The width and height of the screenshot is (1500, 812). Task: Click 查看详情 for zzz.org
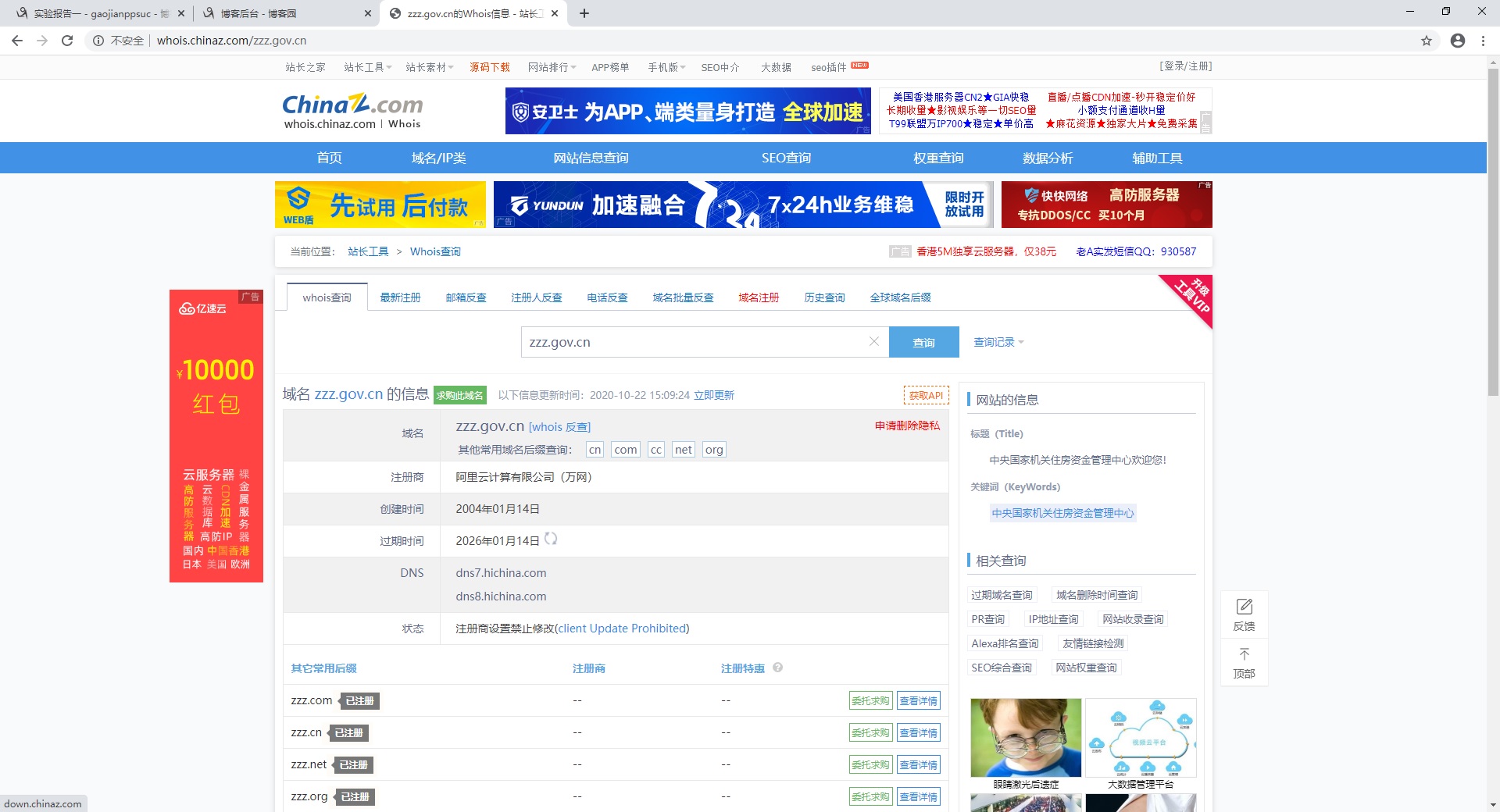(919, 797)
